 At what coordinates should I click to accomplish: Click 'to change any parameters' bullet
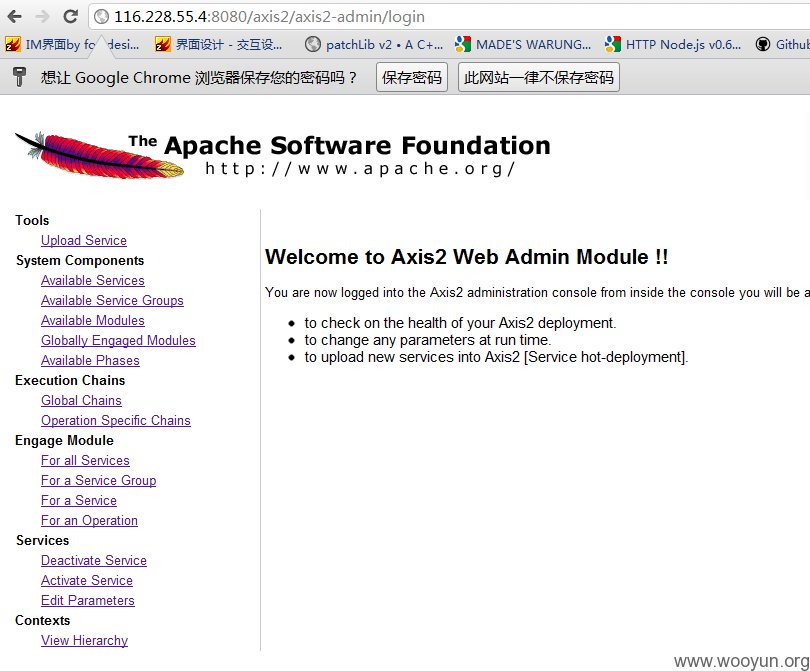pyautogui.click(x=428, y=340)
